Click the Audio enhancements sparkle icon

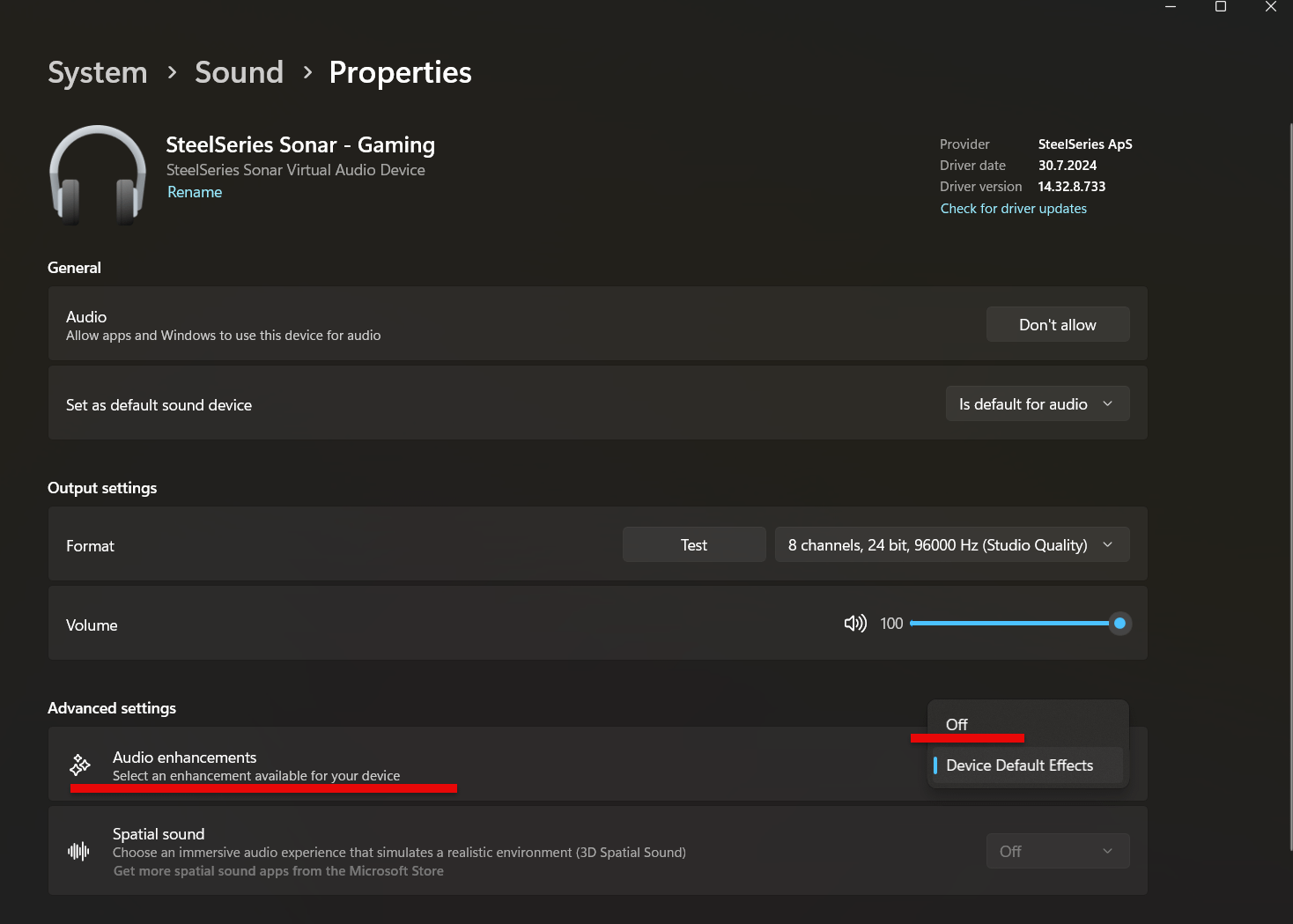pyautogui.click(x=80, y=765)
